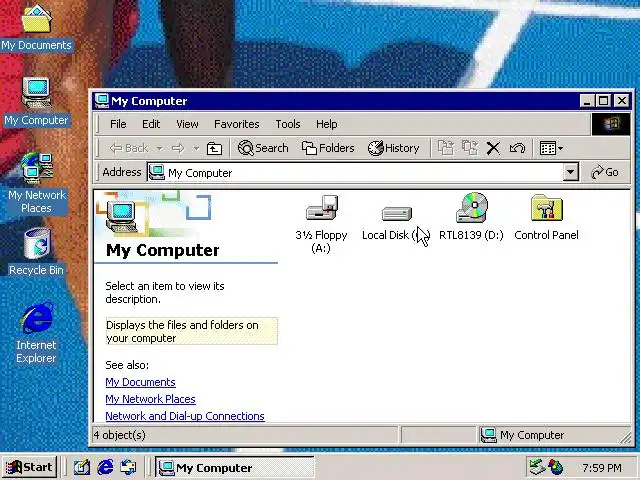This screenshot has height=480, width=640.
Task: Open the View menu
Action: click(x=187, y=124)
